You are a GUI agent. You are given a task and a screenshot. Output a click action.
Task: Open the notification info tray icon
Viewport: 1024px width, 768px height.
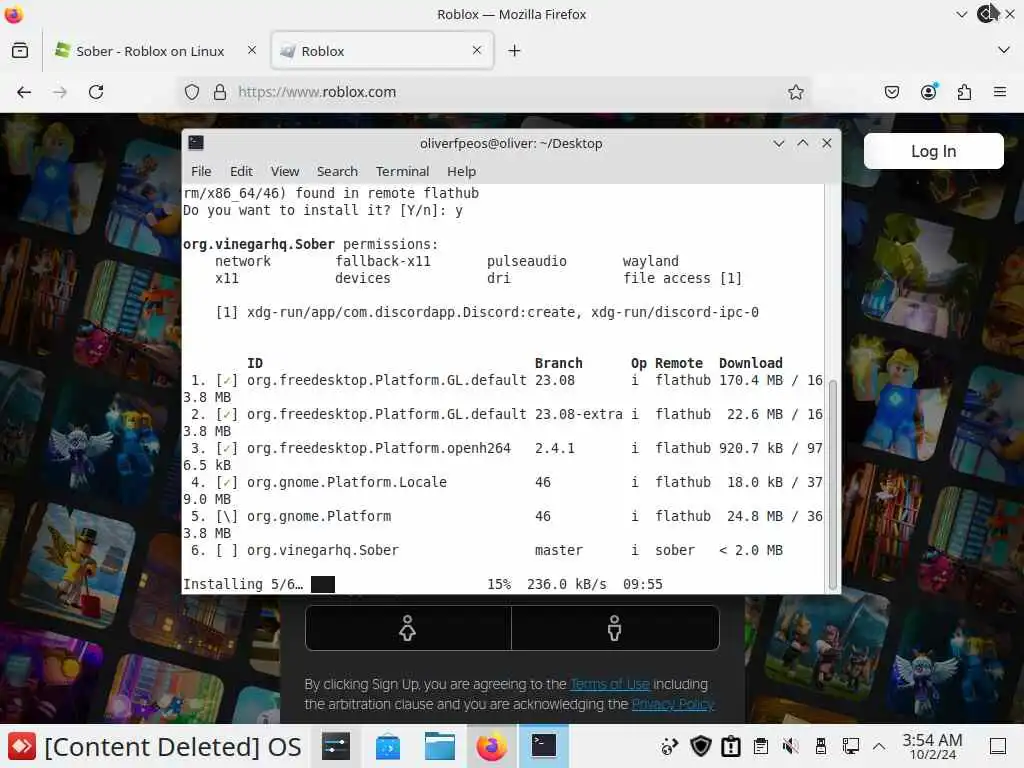tap(731, 746)
